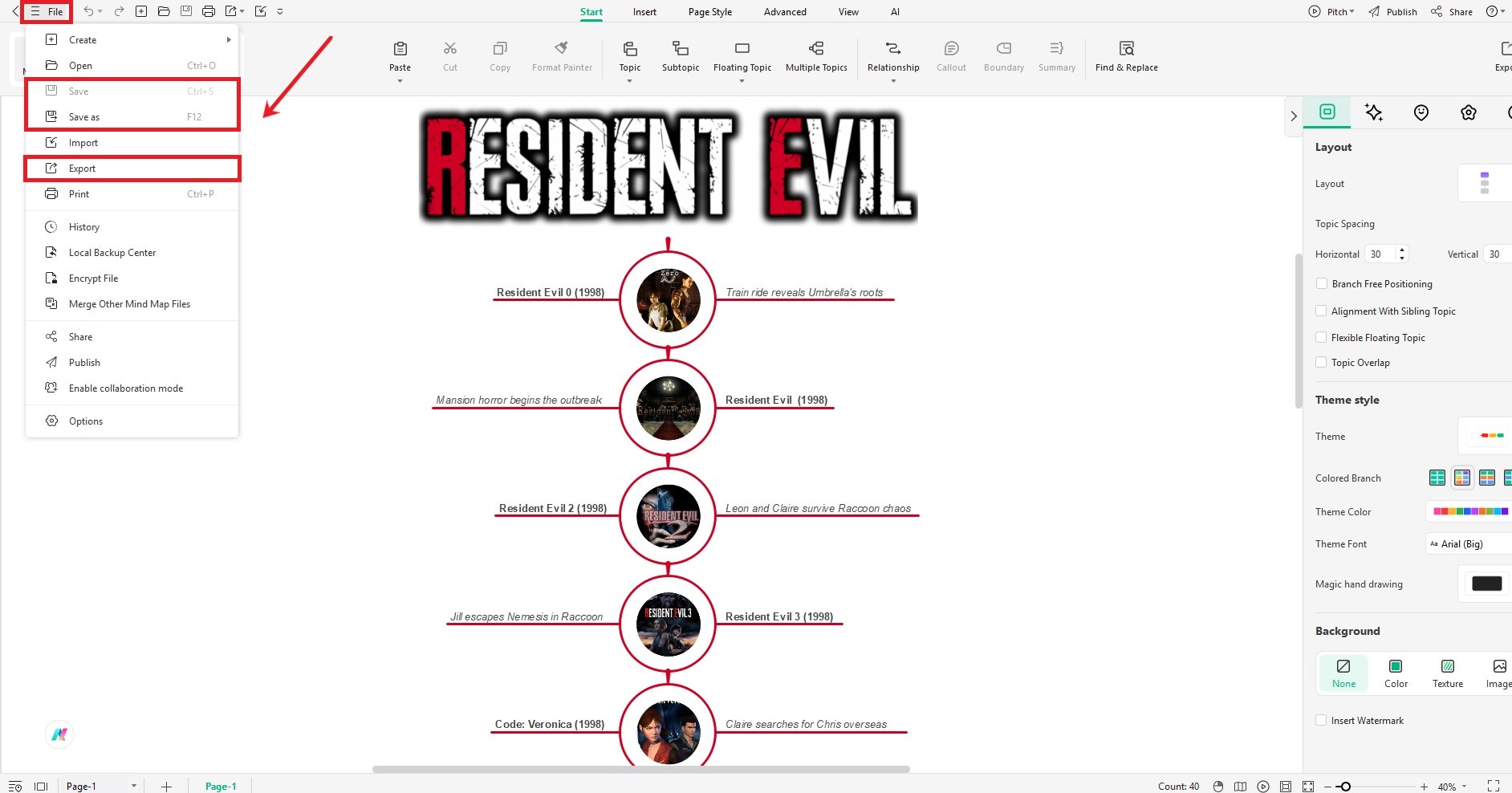The width and height of the screenshot is (1512, 793).
Task: Click the help question mark icon
Action: pyautogui.click(x=1492, y=11)
